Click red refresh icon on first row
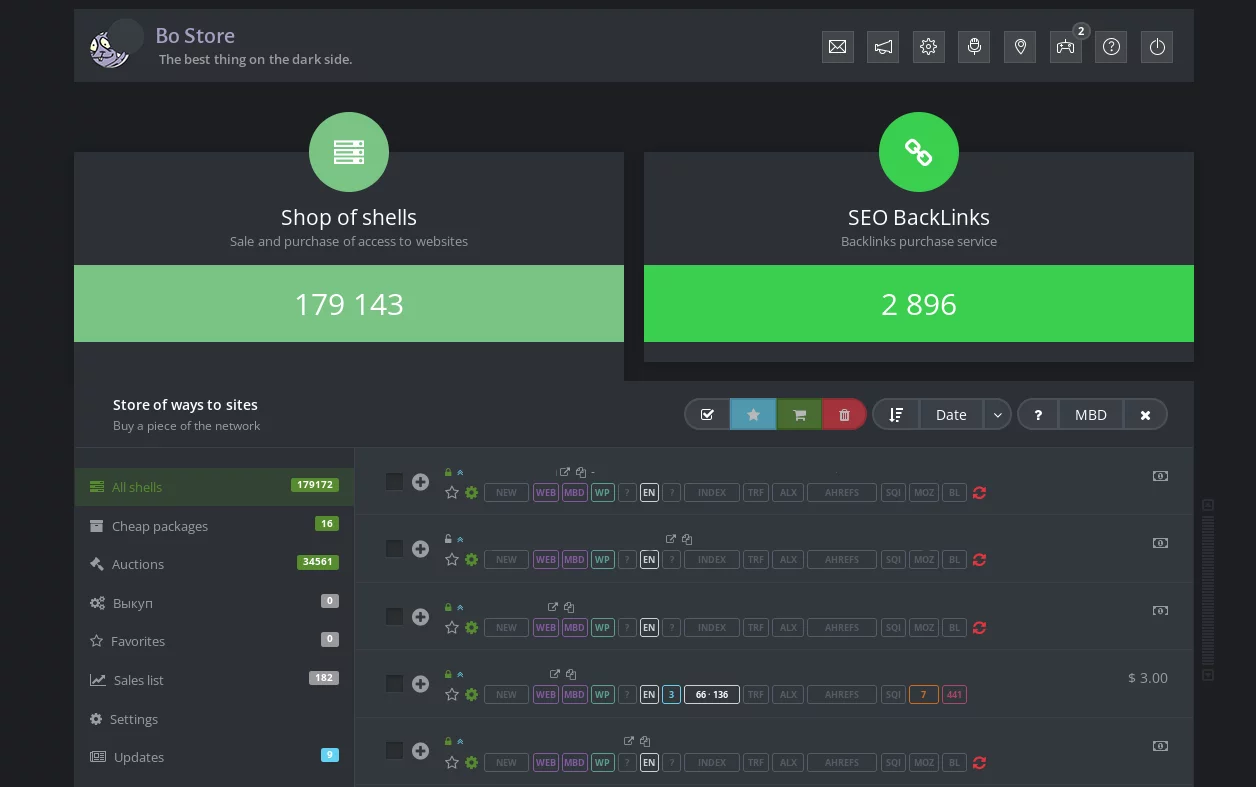This screenshot has height=787, width=1256. 979,493
